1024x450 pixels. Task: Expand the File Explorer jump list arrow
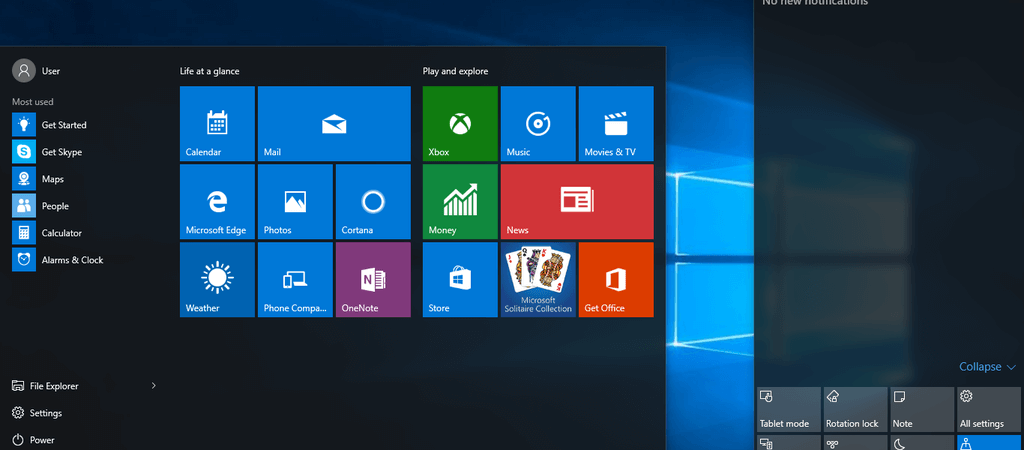click(153, 386)
